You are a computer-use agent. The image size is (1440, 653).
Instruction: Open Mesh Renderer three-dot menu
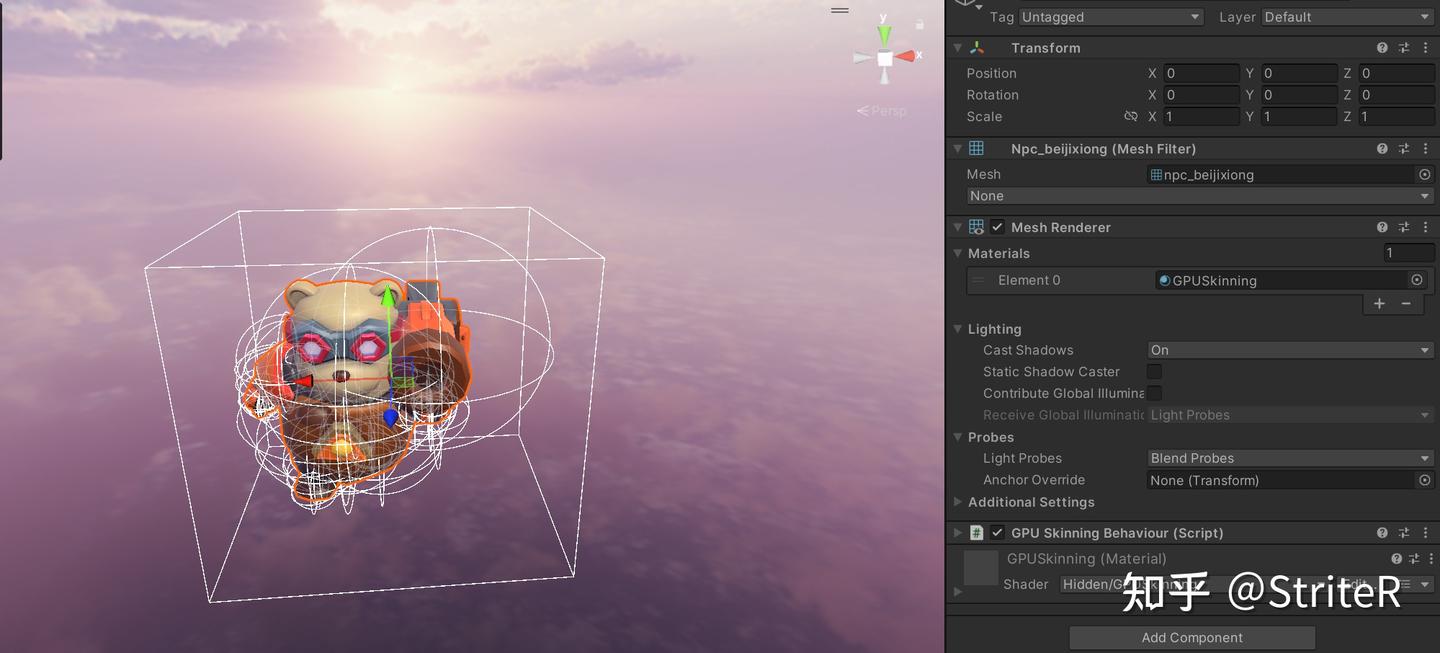pos(1425,227)
